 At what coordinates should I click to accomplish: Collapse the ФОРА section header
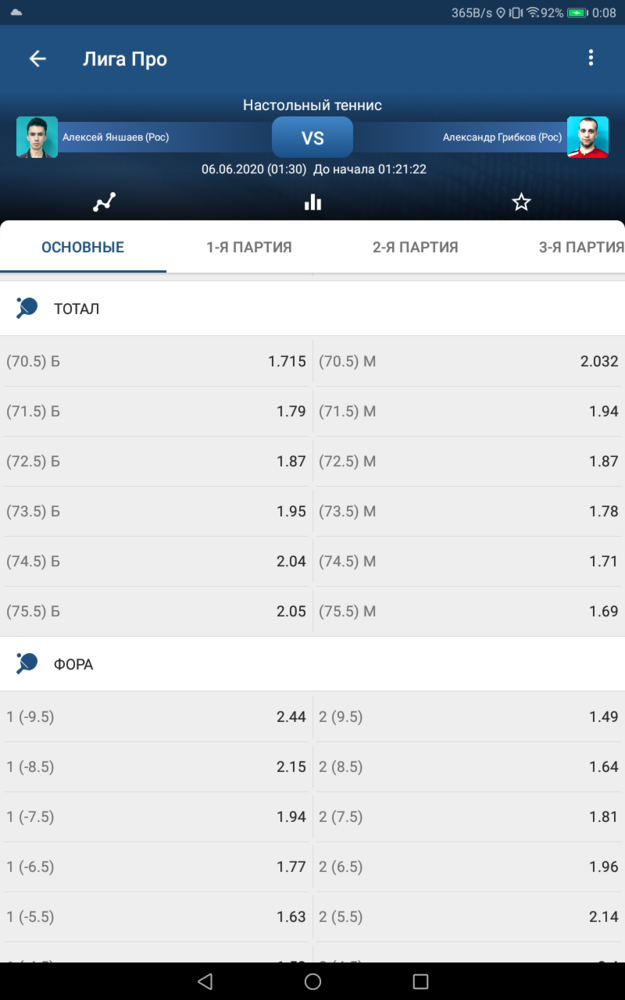[x=312, y=665]
